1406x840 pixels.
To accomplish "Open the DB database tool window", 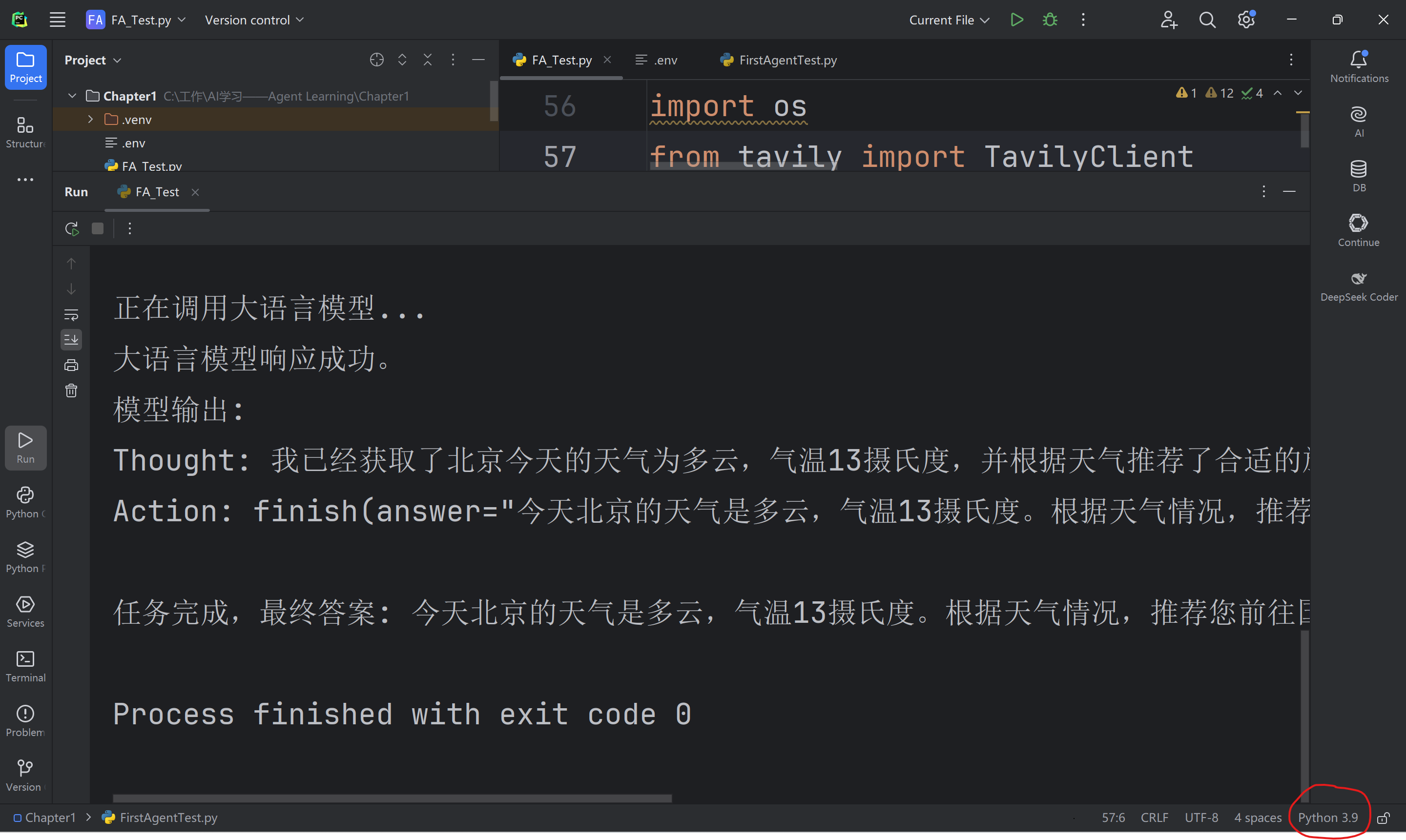I will tap(1359, 176).
